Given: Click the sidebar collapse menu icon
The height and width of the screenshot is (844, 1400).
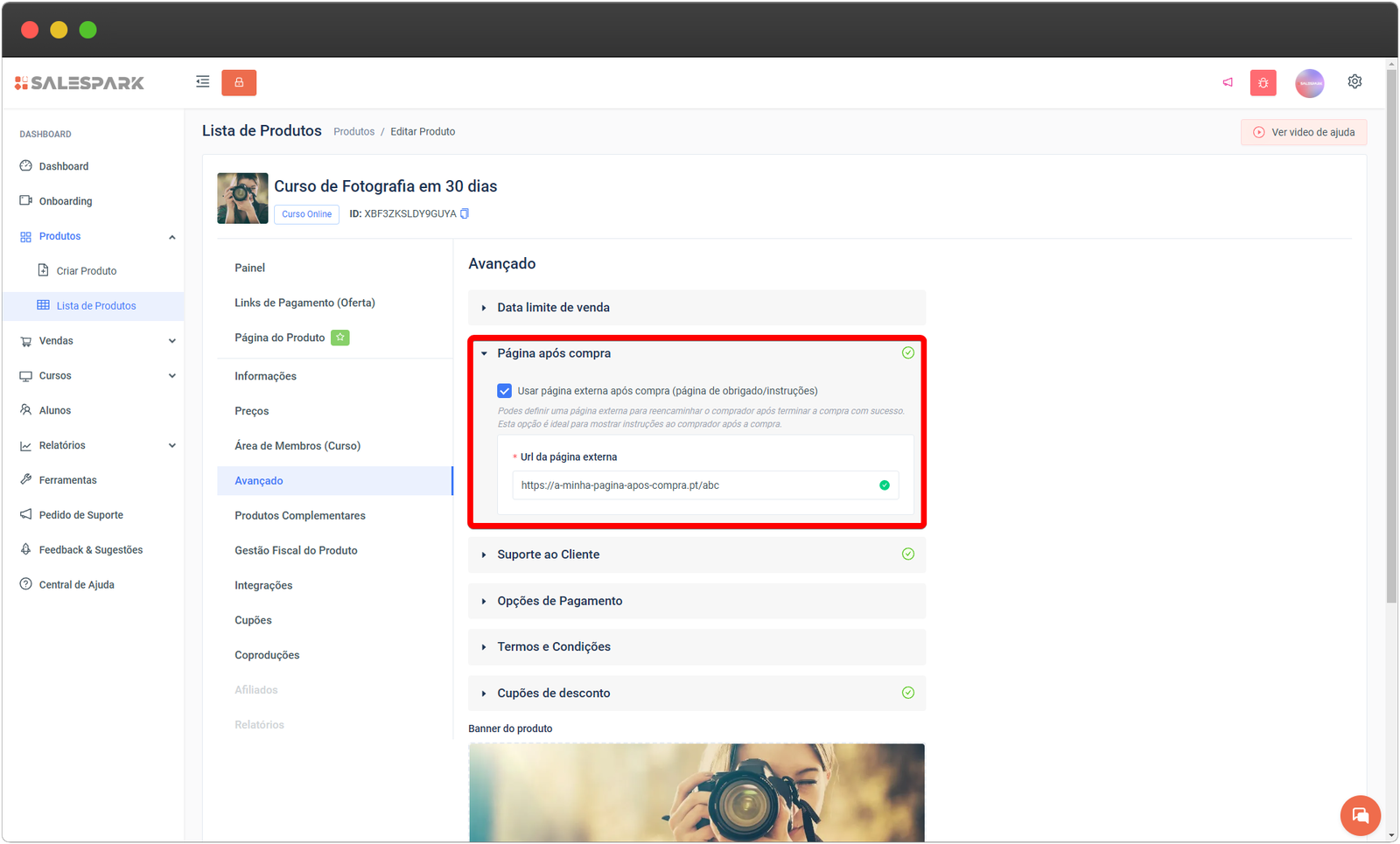Looking at the screenshot, I should pyautogui.click(x=202, y=82).
